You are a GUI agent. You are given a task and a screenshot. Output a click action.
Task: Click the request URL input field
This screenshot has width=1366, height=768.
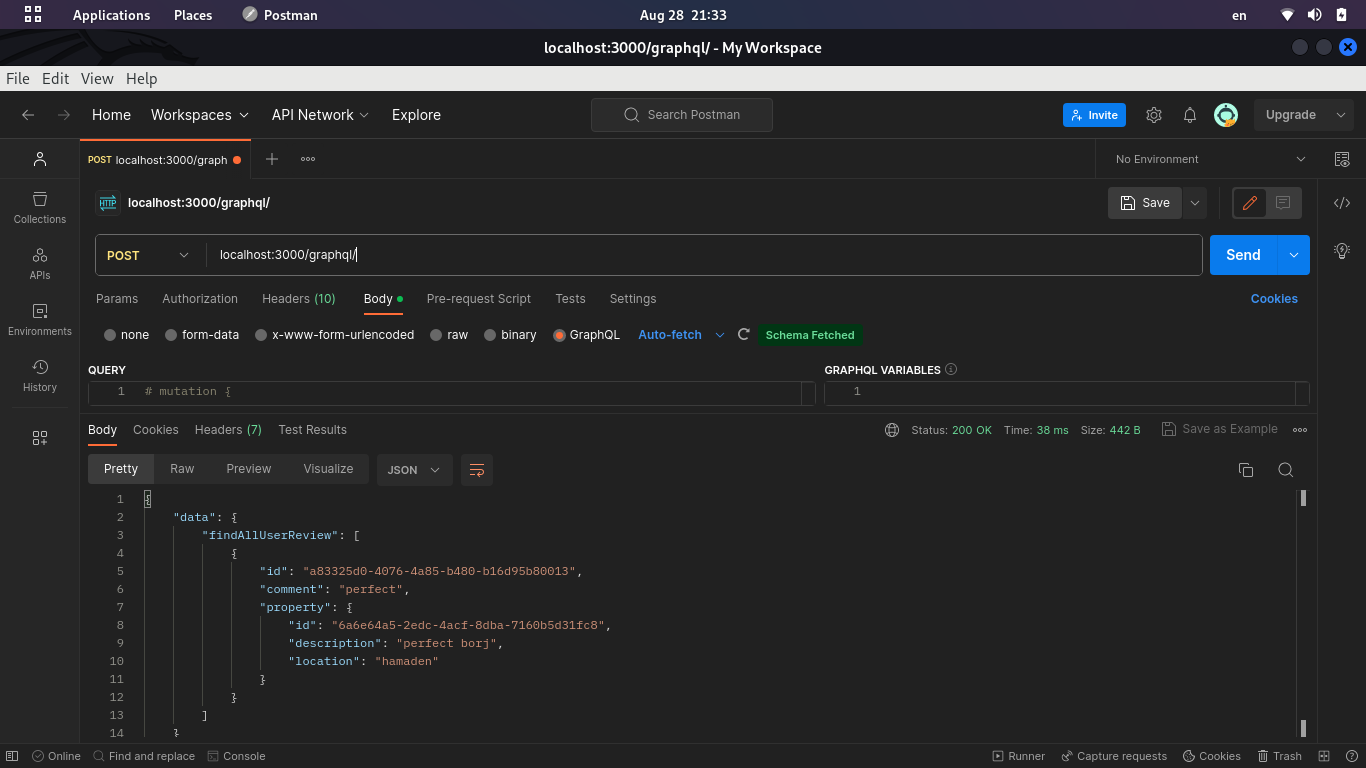703,255
